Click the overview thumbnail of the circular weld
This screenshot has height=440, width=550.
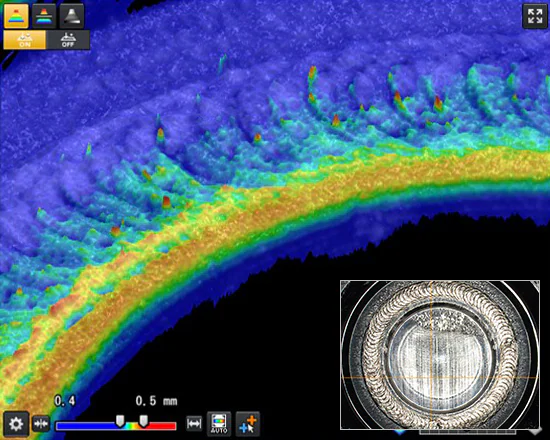point(440,355)
